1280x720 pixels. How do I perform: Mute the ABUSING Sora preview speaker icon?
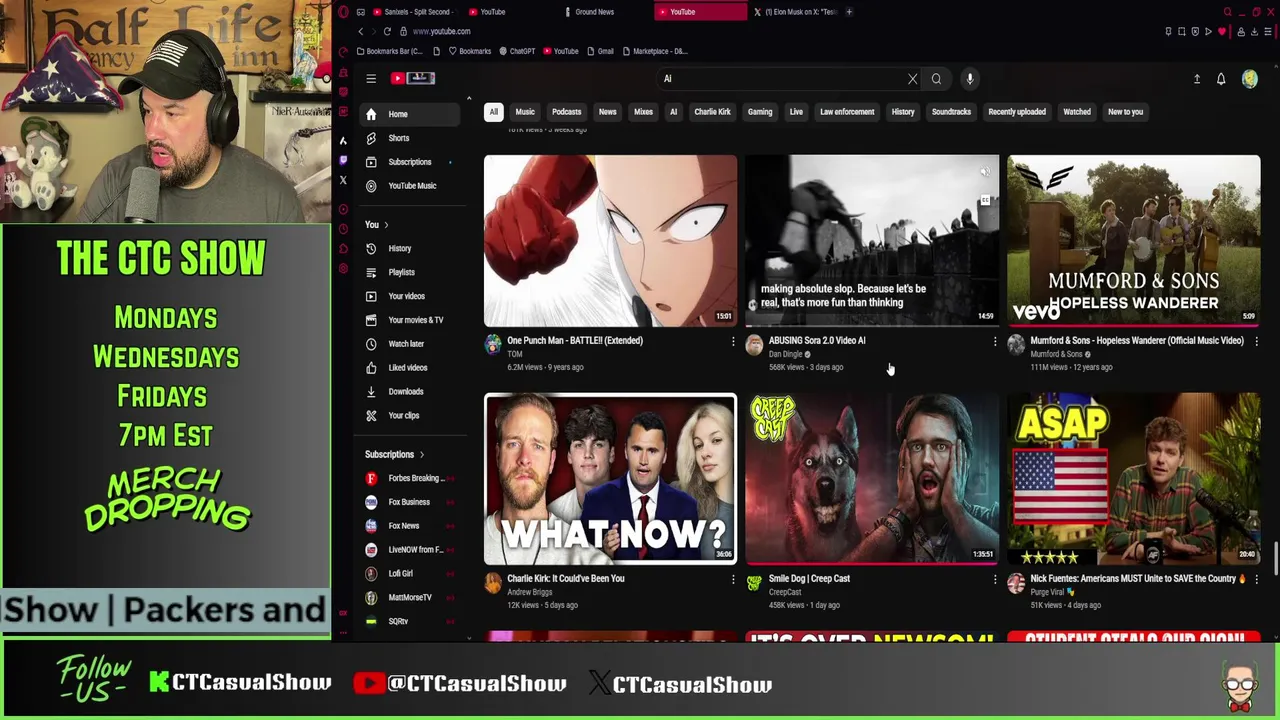pos(985,172)
